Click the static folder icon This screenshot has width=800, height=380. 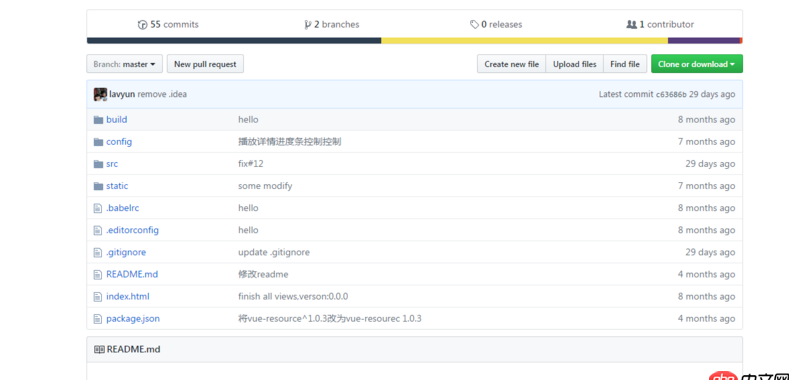coord(98,186)
